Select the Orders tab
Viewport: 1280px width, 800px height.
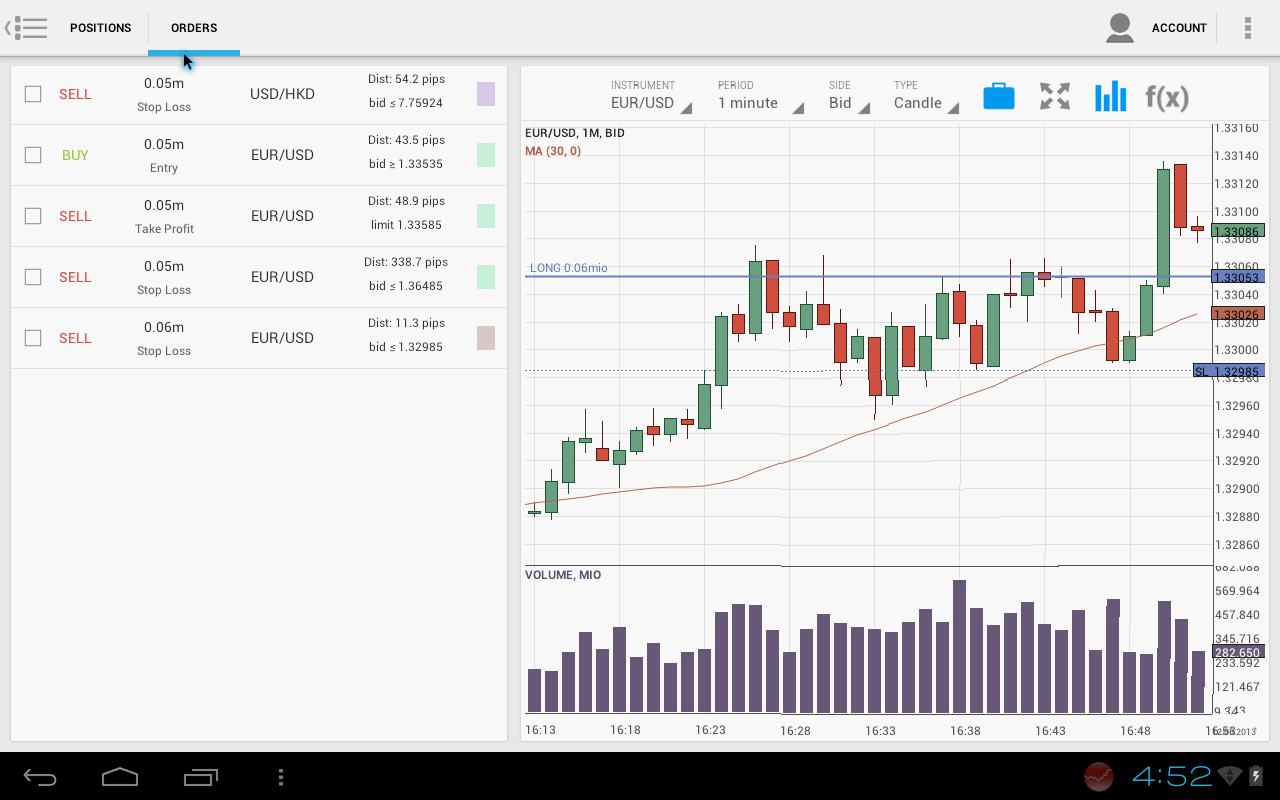[x=194, y=28]
